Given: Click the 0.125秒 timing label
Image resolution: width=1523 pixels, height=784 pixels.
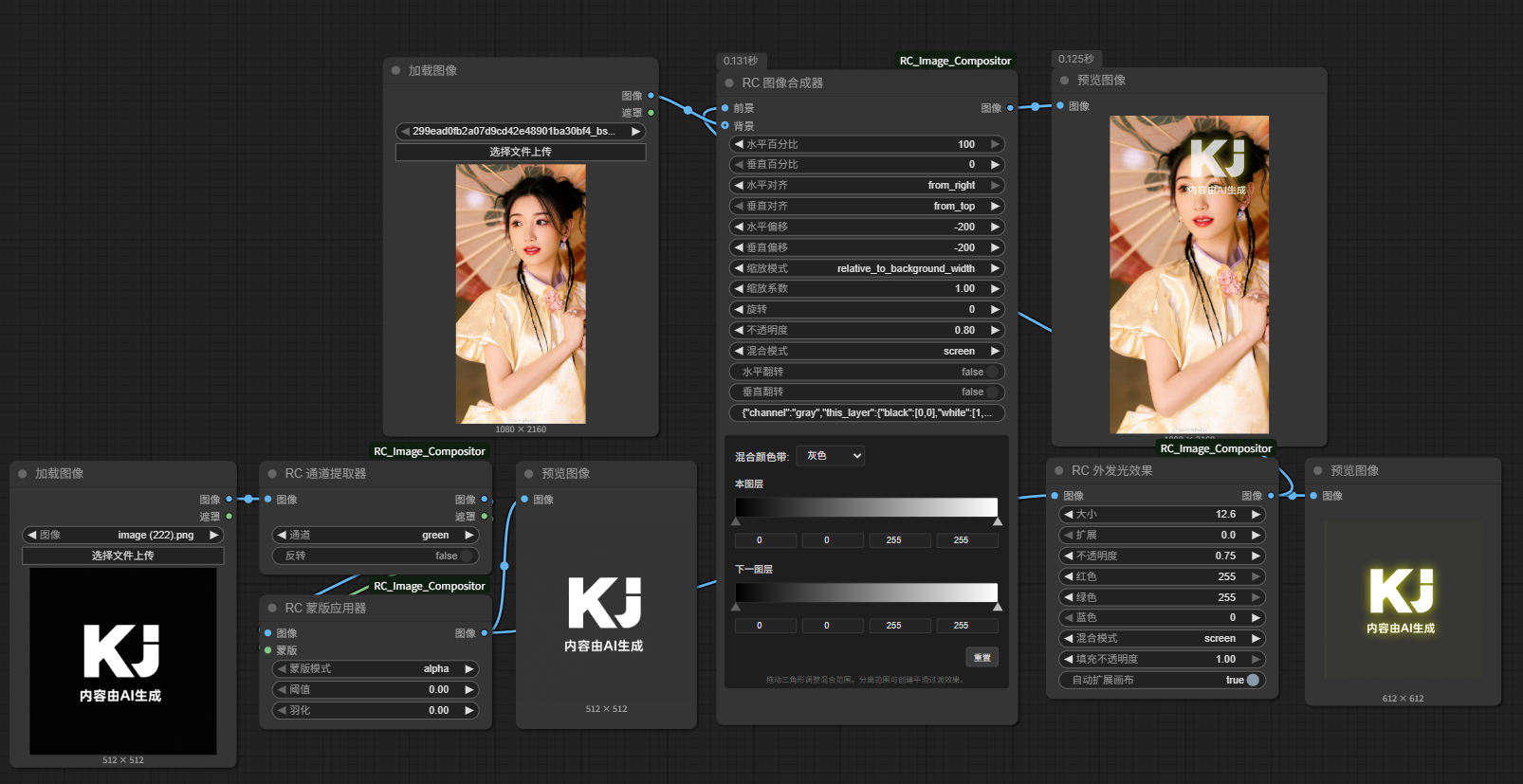Looking at the screenshot, I should pos(1075,59).
